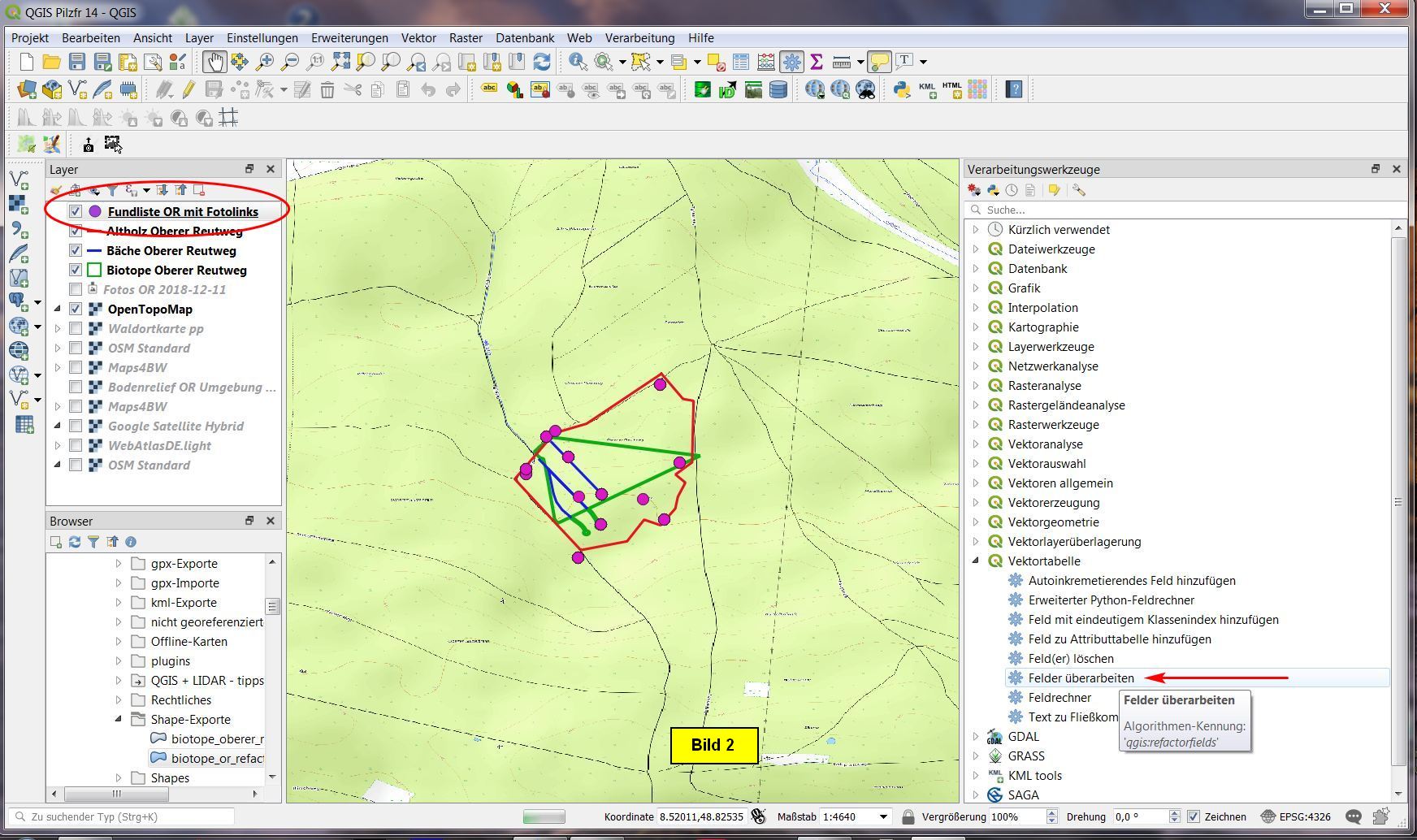The width and height of the screenshot is (1417, 840).
Task: Open the Vektor menu
Action: coord(418,38)
